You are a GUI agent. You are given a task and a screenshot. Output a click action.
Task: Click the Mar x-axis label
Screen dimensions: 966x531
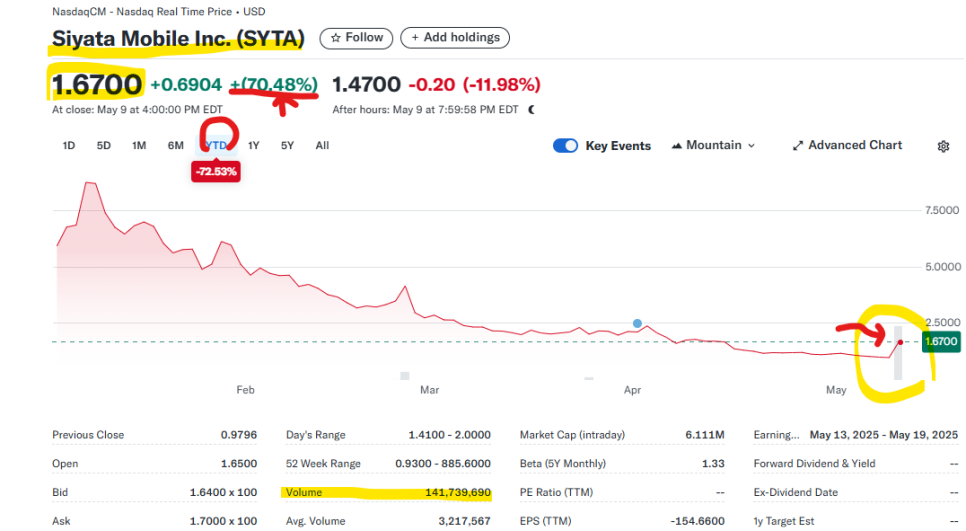pos(429,390)
